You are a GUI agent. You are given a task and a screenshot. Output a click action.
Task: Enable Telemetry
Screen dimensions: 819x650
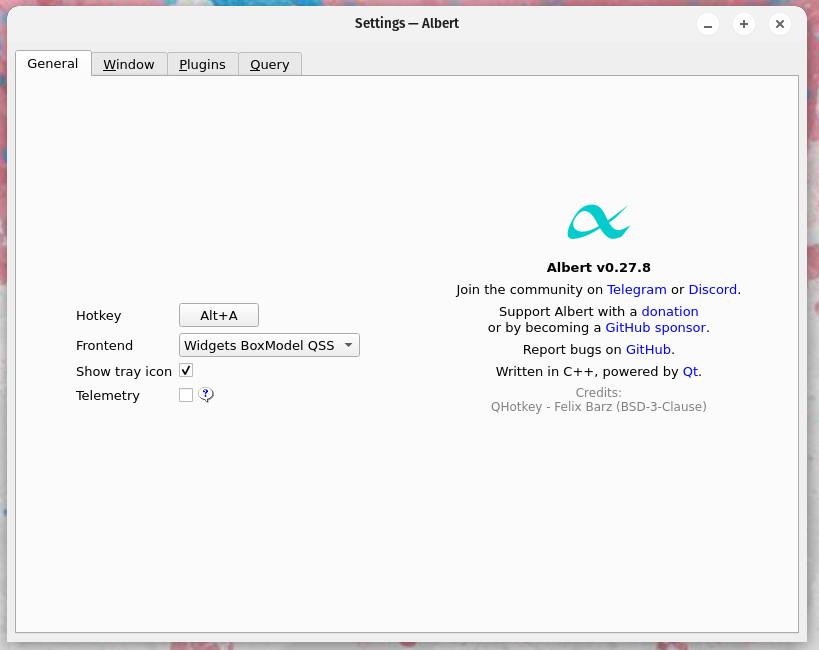click(x=185, y=394)
